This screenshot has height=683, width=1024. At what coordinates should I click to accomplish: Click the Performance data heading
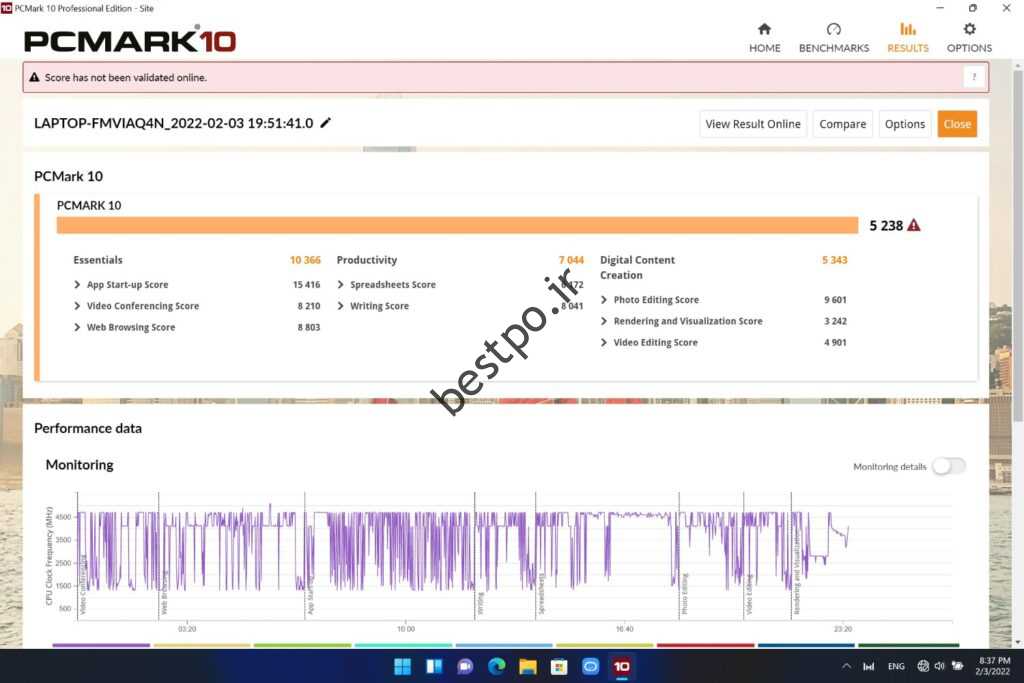88,428
